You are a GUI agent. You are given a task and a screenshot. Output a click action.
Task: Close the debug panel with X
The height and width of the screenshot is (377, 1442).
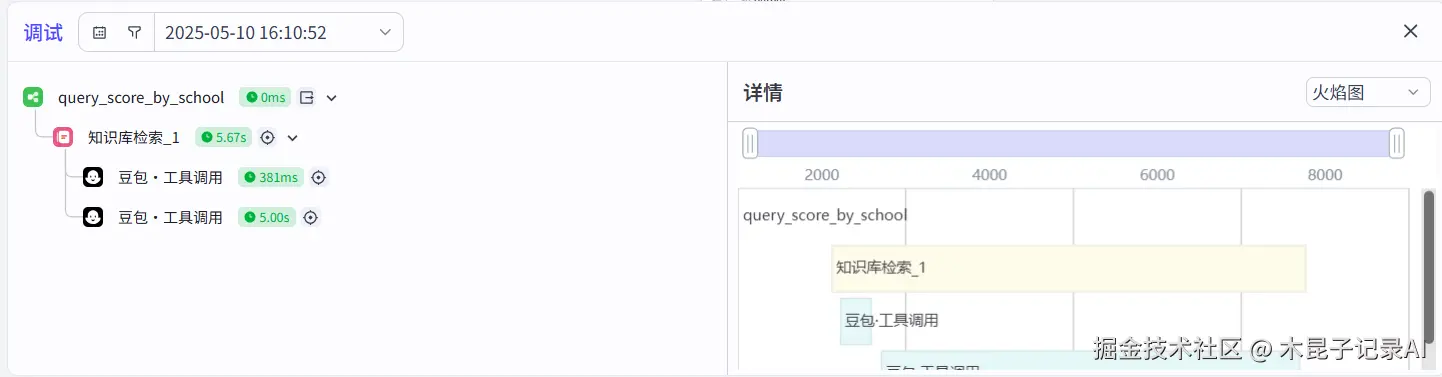(x=1411, y=31)
